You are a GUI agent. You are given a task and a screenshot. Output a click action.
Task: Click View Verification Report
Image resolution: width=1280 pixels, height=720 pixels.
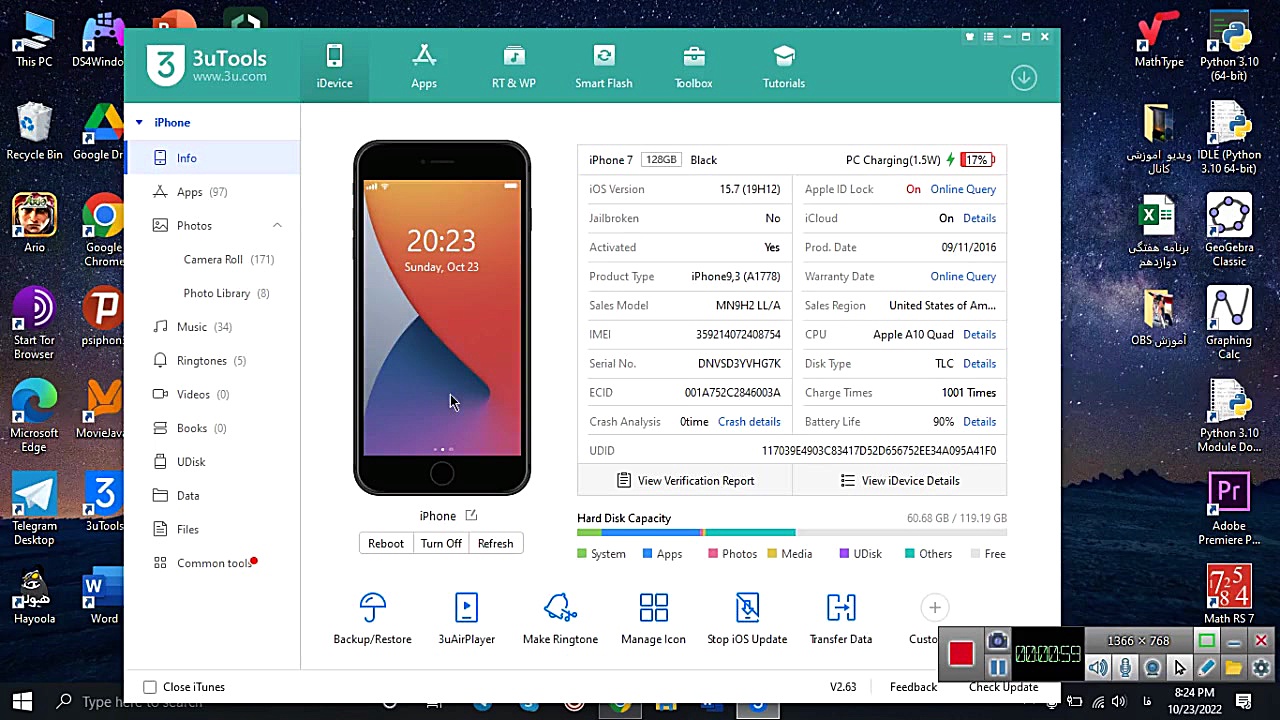pos(685,481)
